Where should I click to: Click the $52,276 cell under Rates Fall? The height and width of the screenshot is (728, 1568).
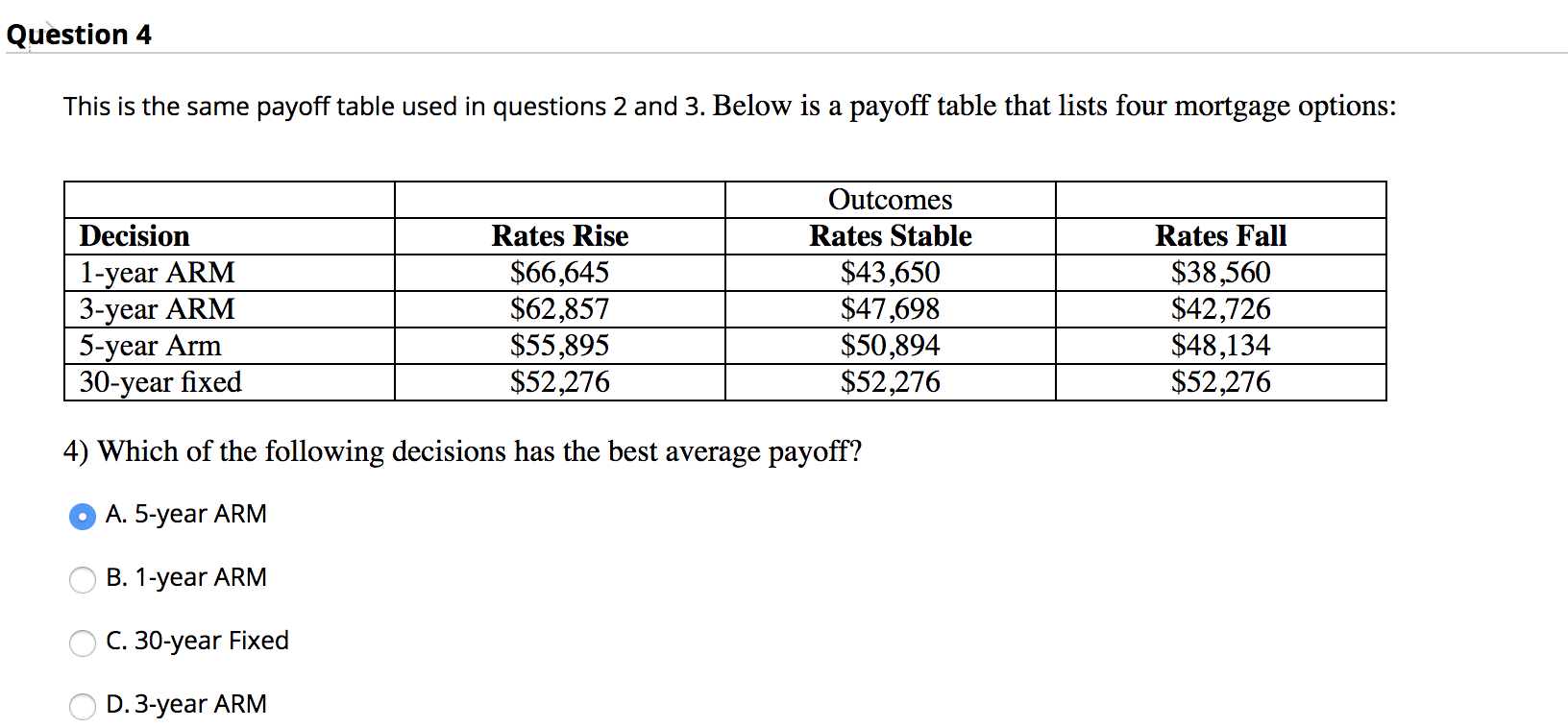pyautogui.click(x=1221, y=381)
